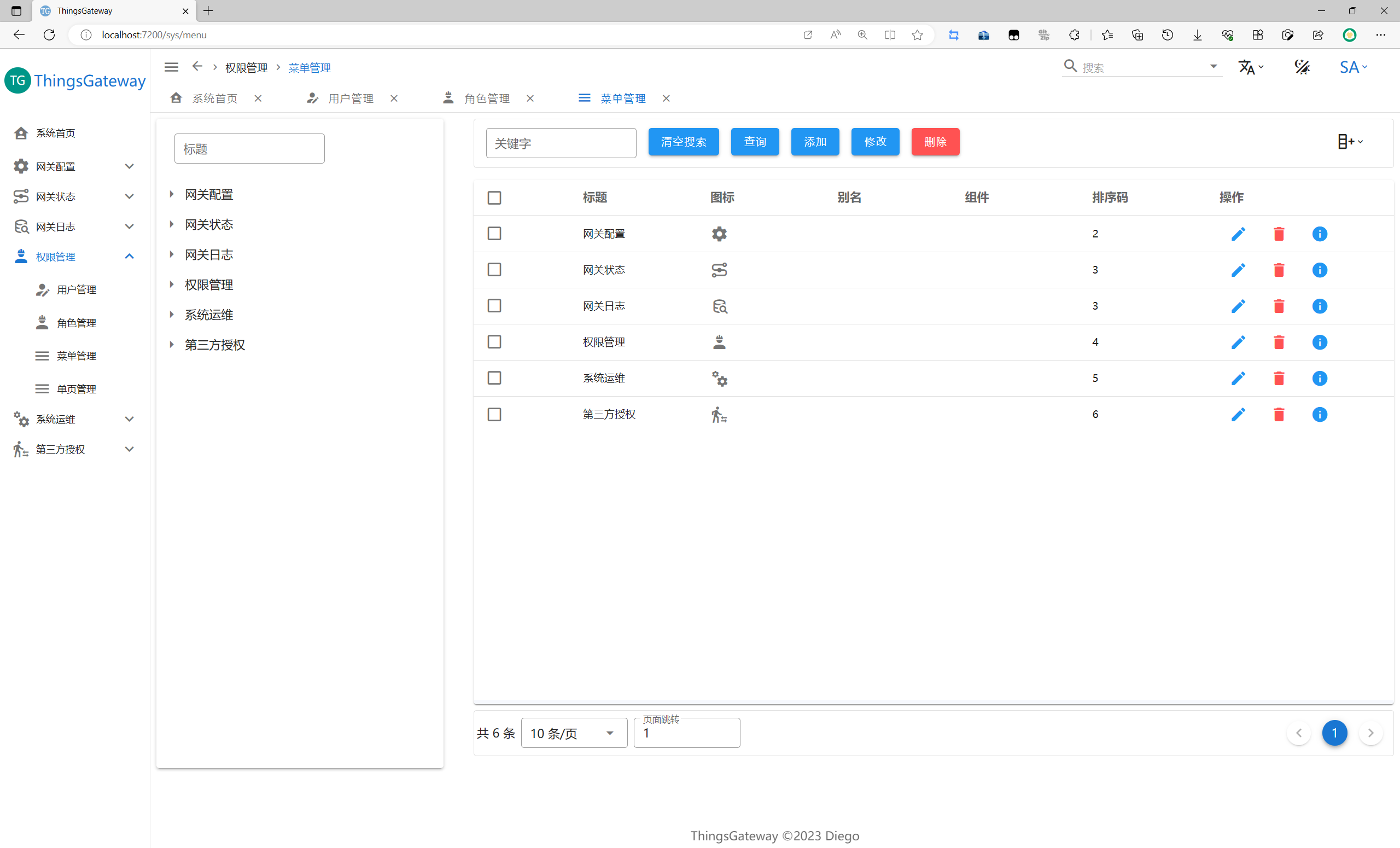Click the edit pencil for 网关配置 row
The image size is (1400, 848).
click(1238, 234)
